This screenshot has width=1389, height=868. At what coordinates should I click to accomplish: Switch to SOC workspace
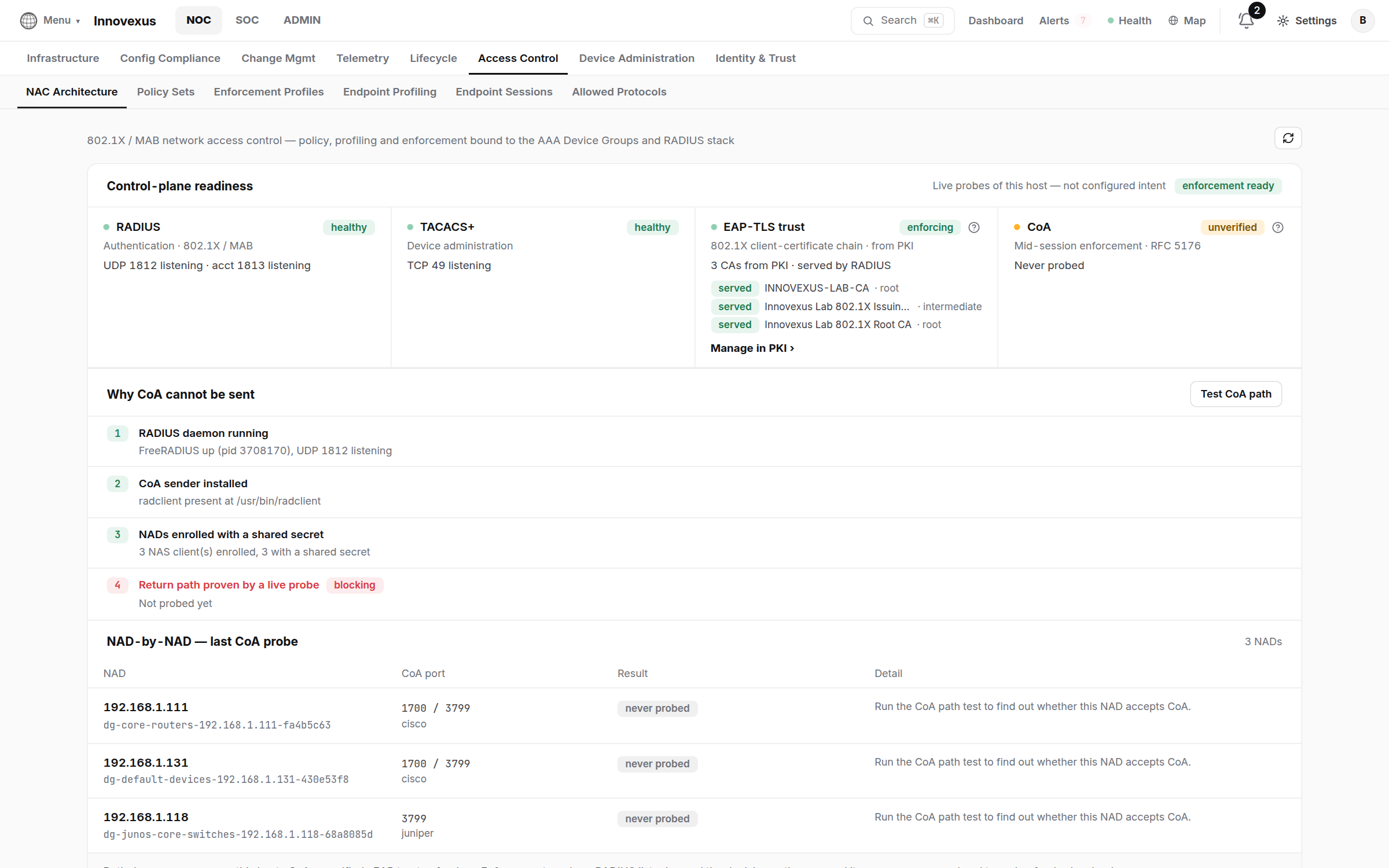(x=247, y=20)
